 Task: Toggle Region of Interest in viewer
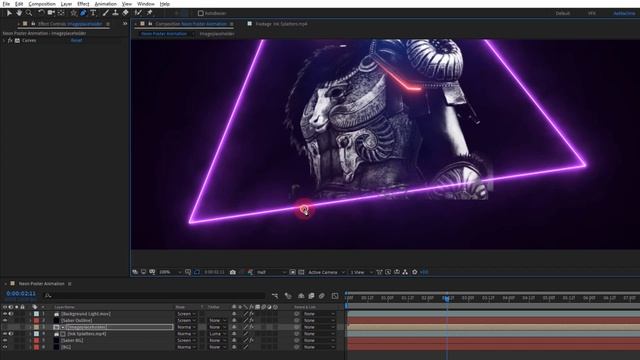[293, 272]
